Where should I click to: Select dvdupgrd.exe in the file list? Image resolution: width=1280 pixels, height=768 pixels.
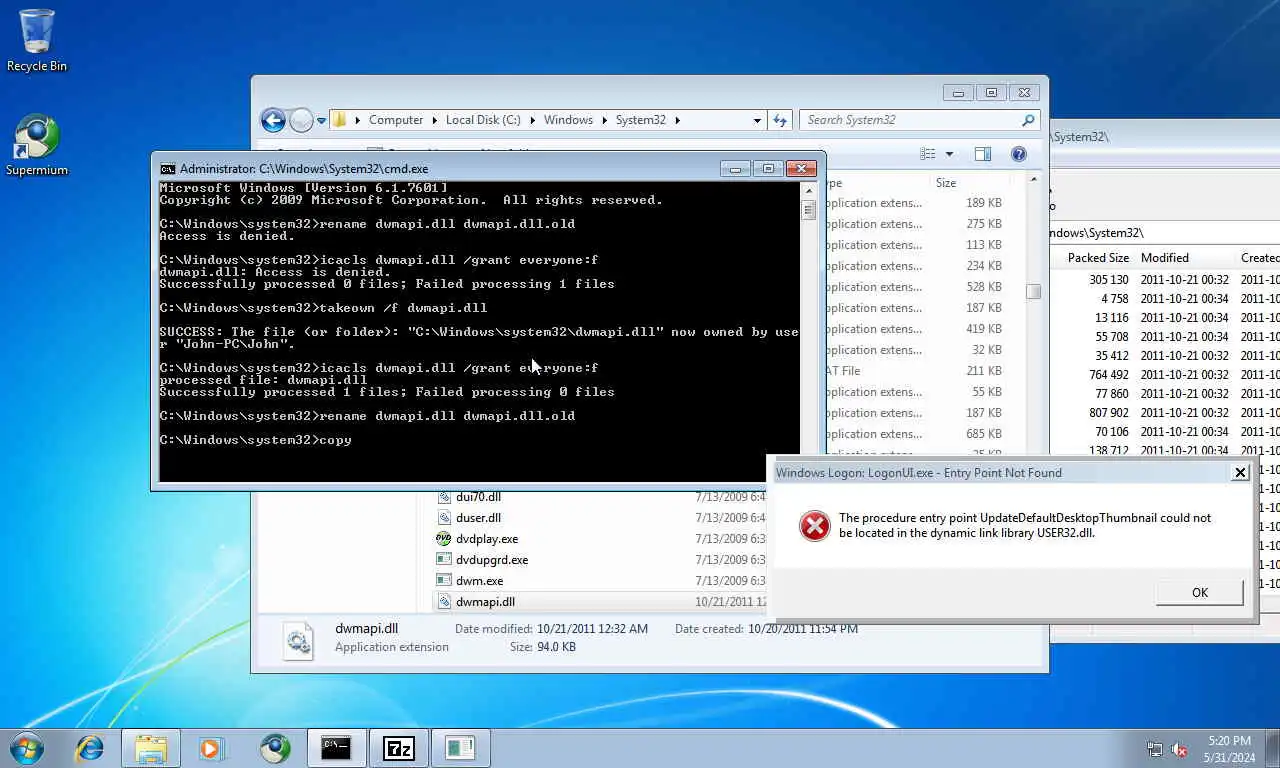click(492, 560)
